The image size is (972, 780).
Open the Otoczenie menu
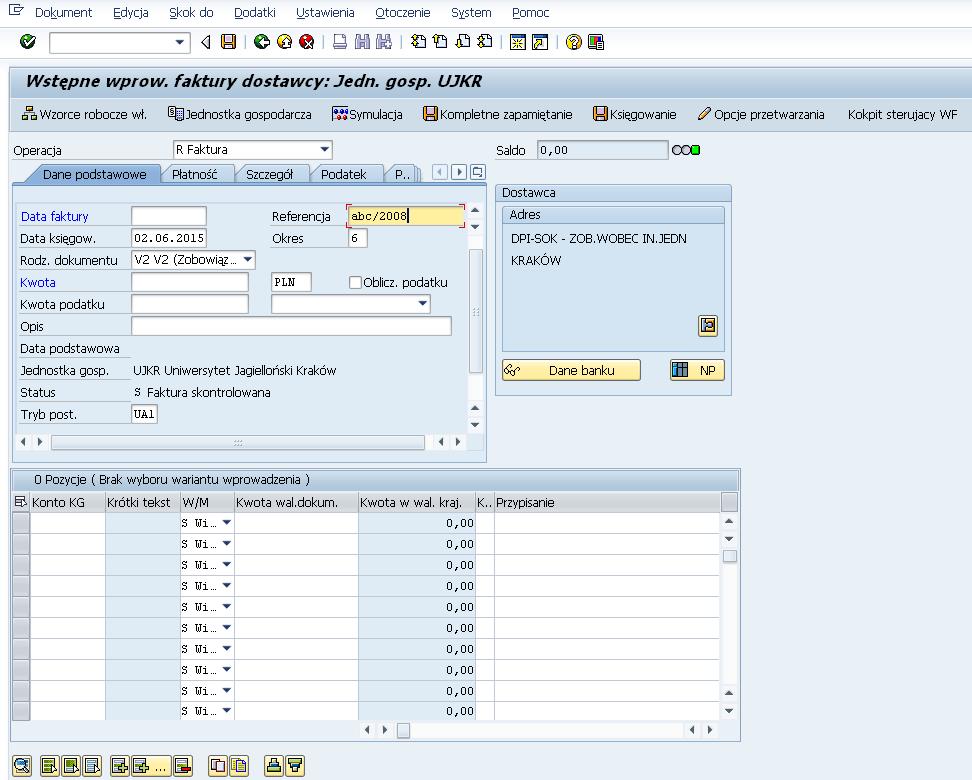403,12
